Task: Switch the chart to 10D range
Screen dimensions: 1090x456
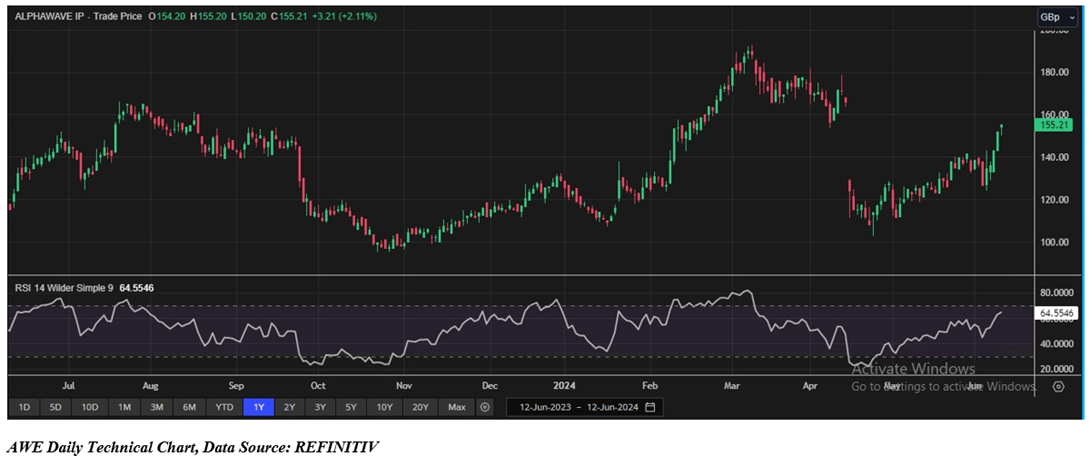Action: click(90, 407)
